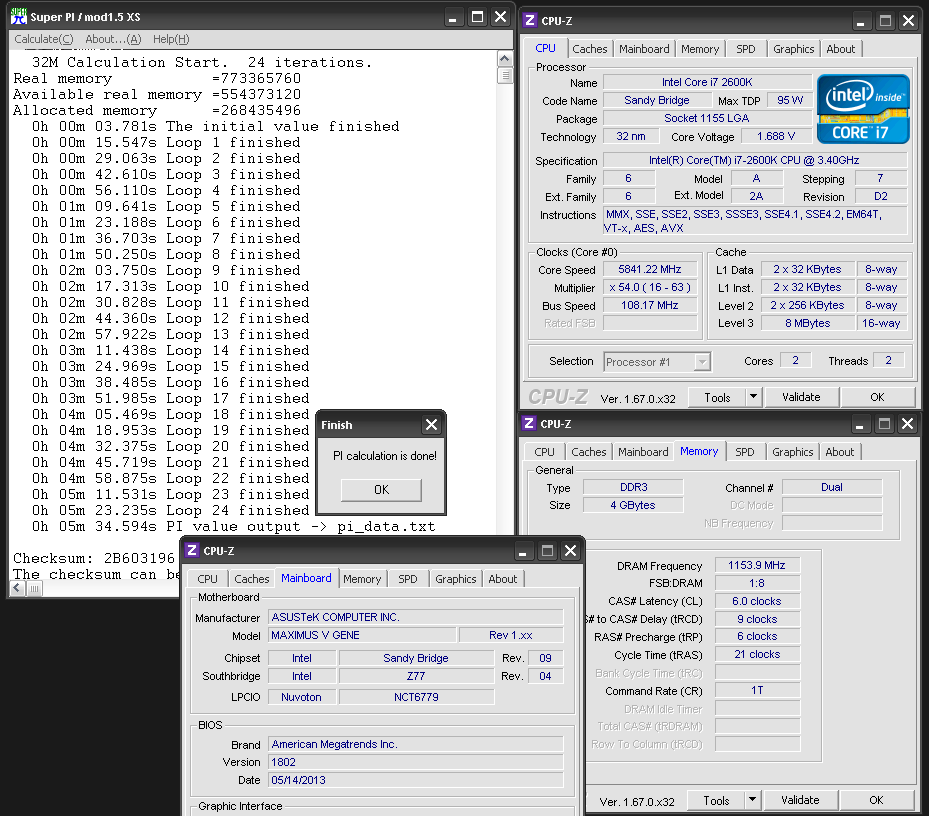The image size is (929, 816).
Task: Click the Intel Core i7 logo badge
Action: (863, 109)
